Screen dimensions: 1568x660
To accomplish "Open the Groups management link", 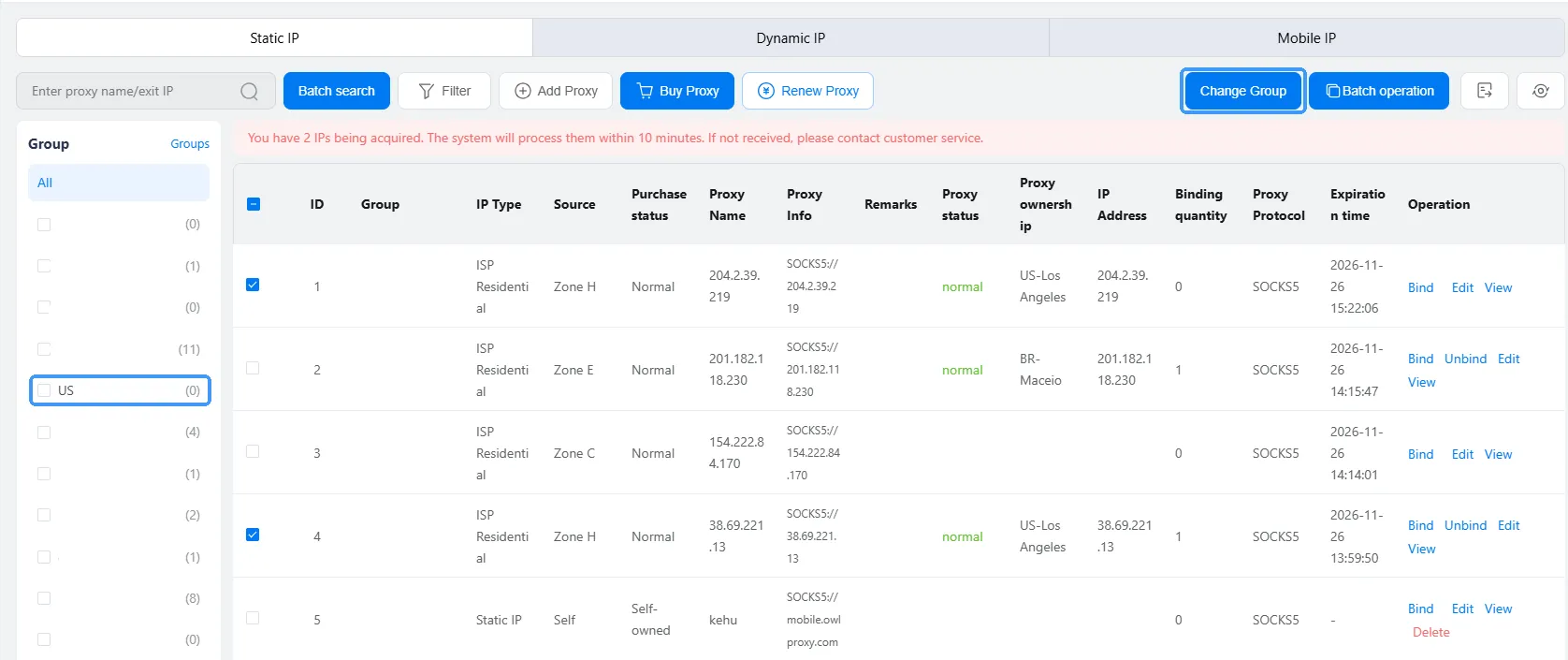I will tap(190, 144).
